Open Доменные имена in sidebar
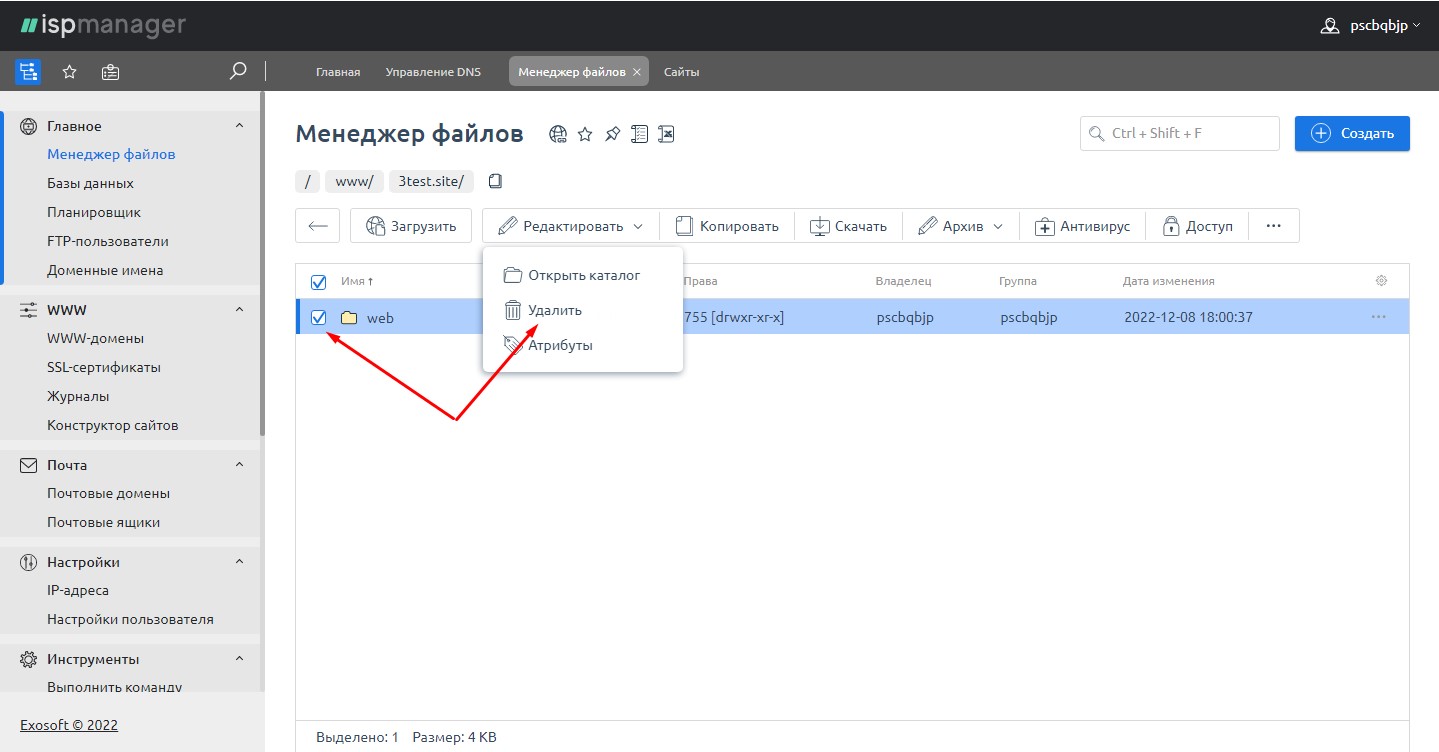Screen dimensions: 1439x752 (x=105, y=271)
